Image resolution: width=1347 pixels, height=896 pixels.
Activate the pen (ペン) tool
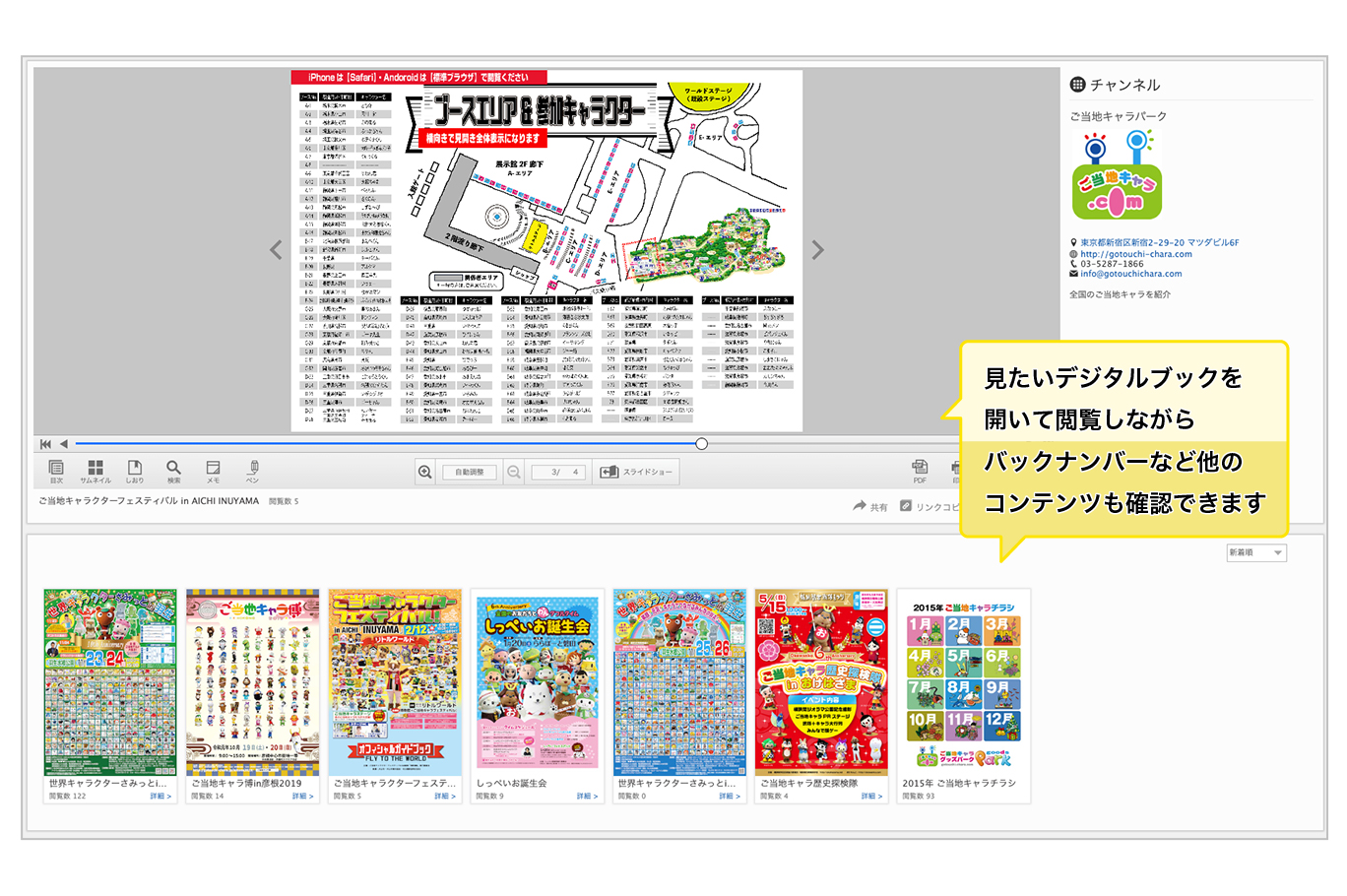(253, 469)
